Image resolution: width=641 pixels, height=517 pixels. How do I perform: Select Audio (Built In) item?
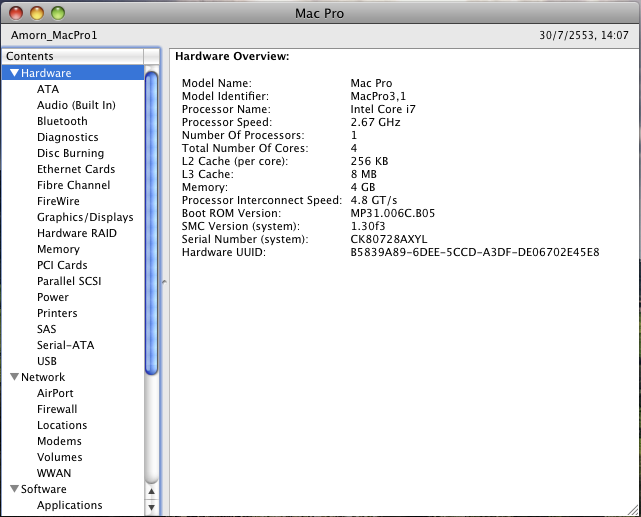coord(76,105)
